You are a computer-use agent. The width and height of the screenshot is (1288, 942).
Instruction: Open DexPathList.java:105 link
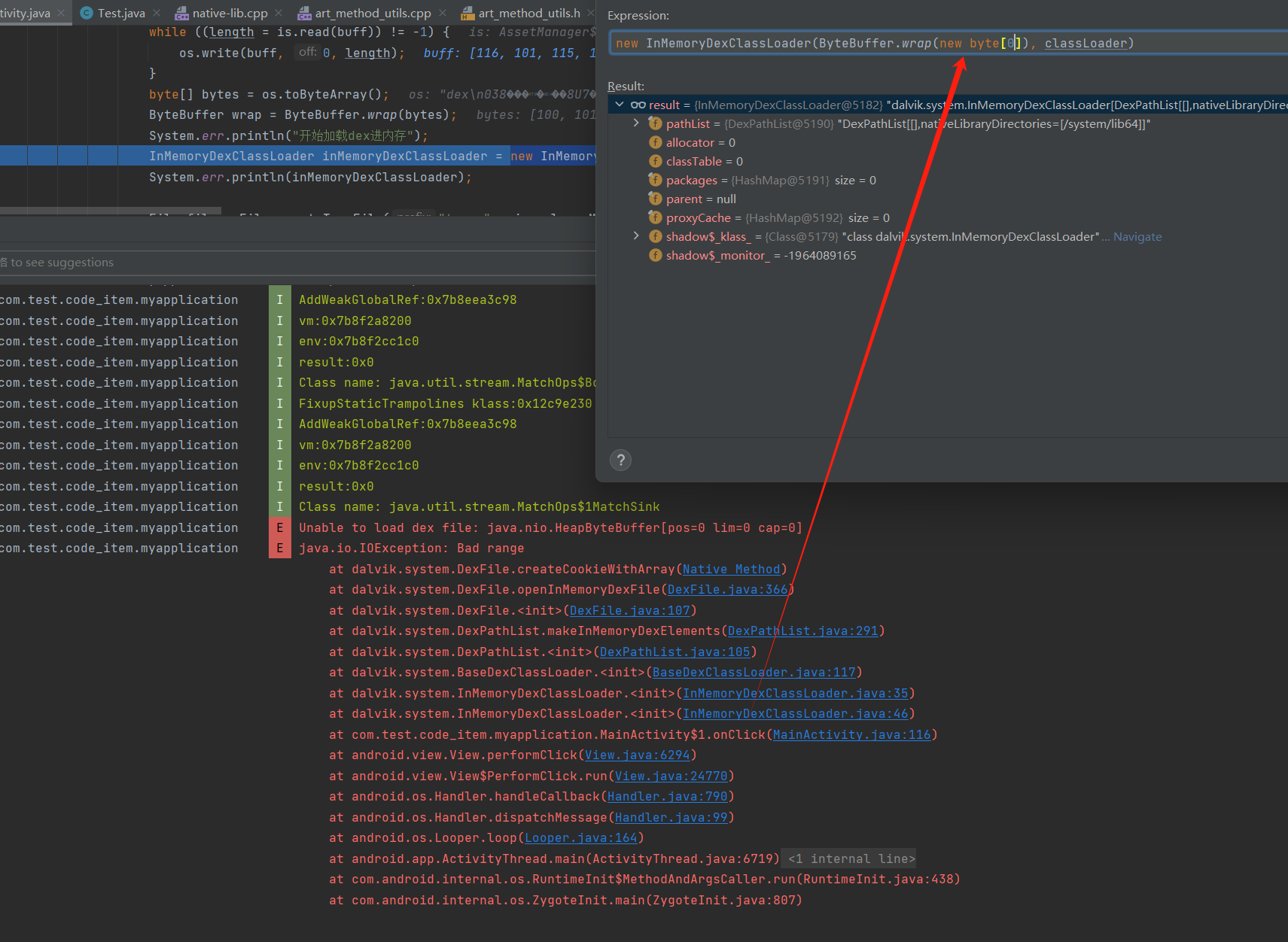(x=674, y=652)
